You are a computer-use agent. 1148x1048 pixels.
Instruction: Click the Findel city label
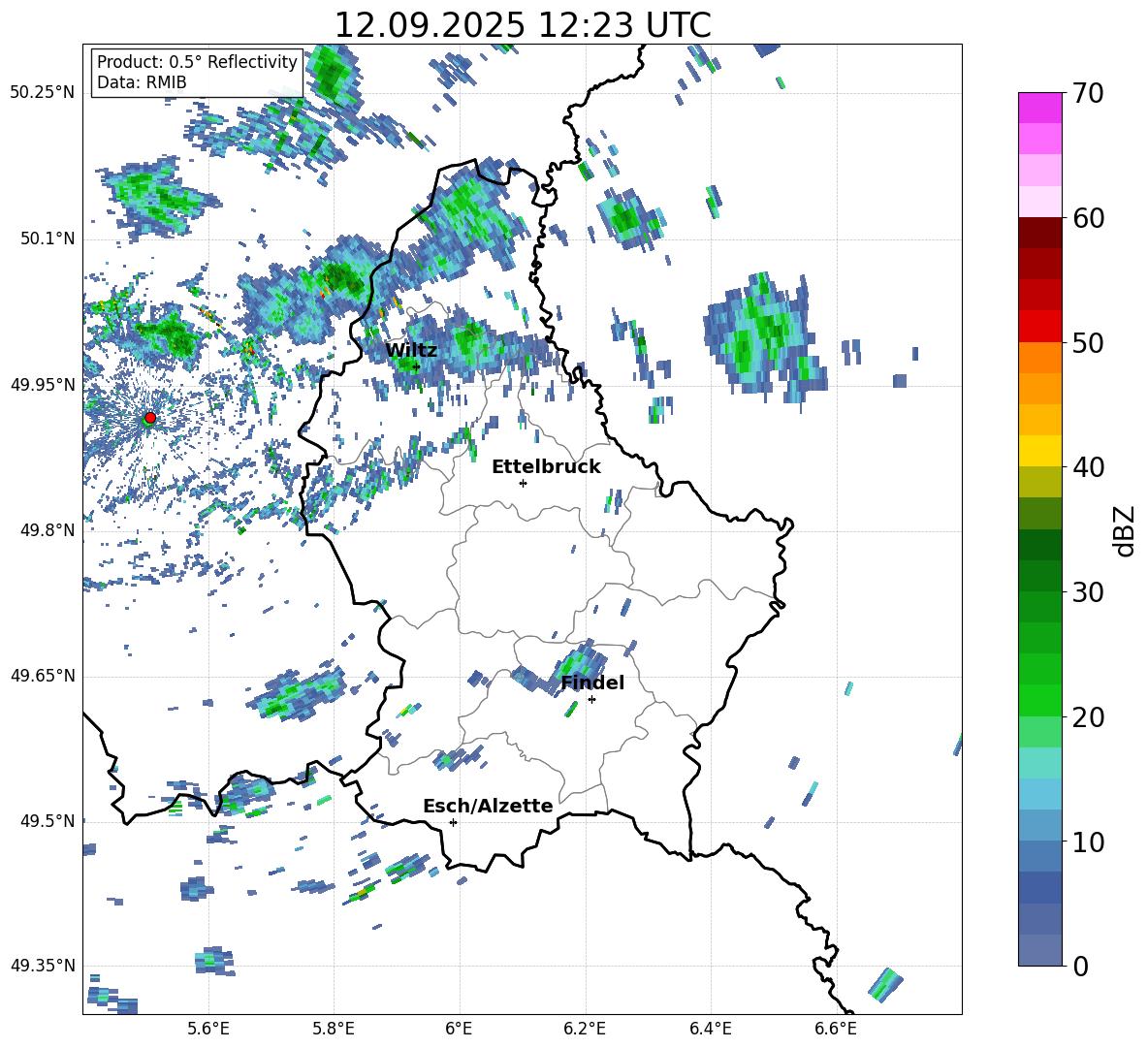pyautogui.click(x=592, y=683)
